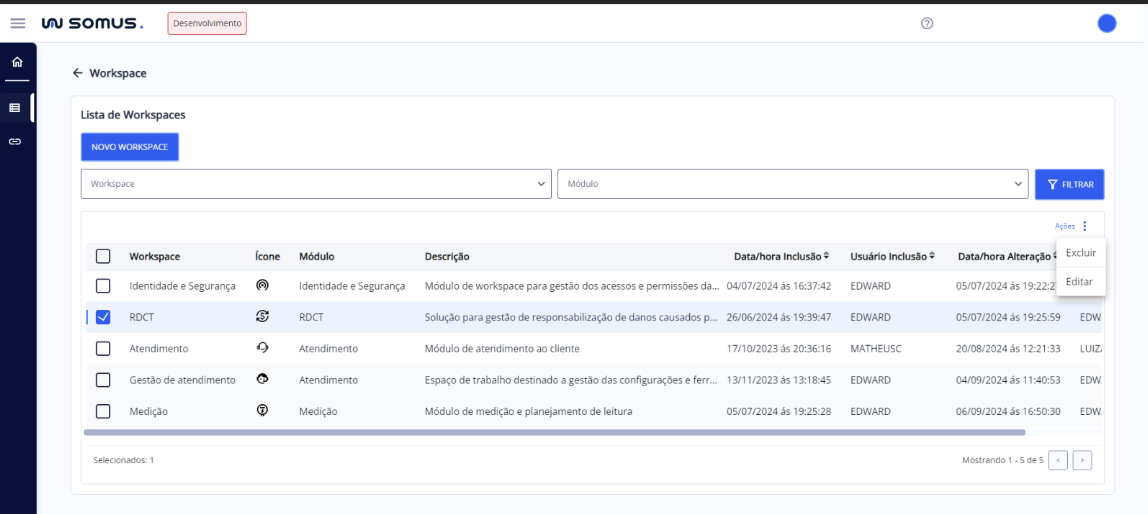Click the Workspace column header
The image size is (1148, 514).
154,256
